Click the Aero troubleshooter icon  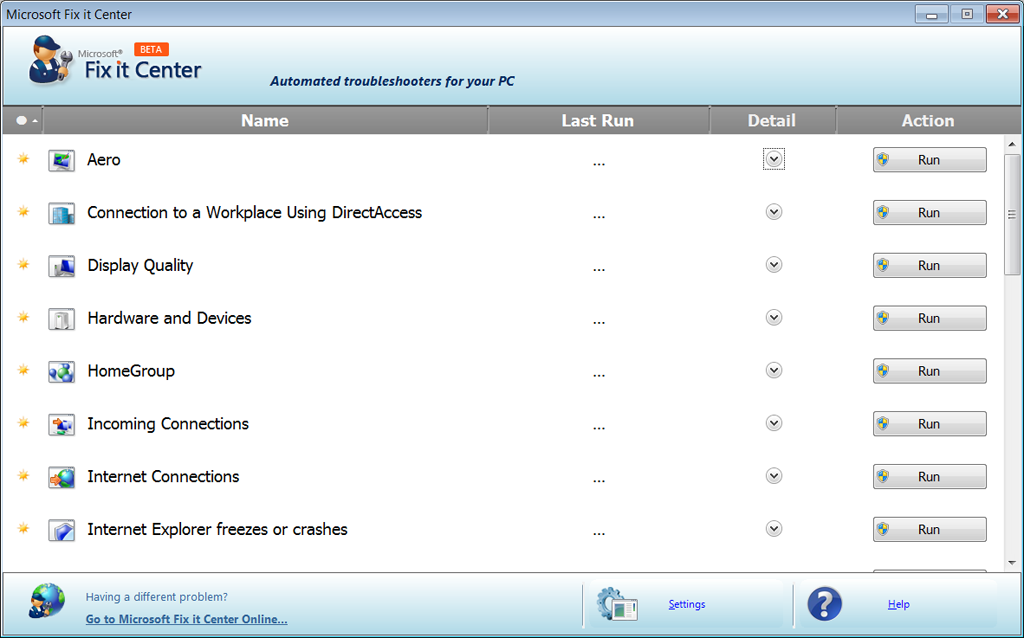pos(61,160)
